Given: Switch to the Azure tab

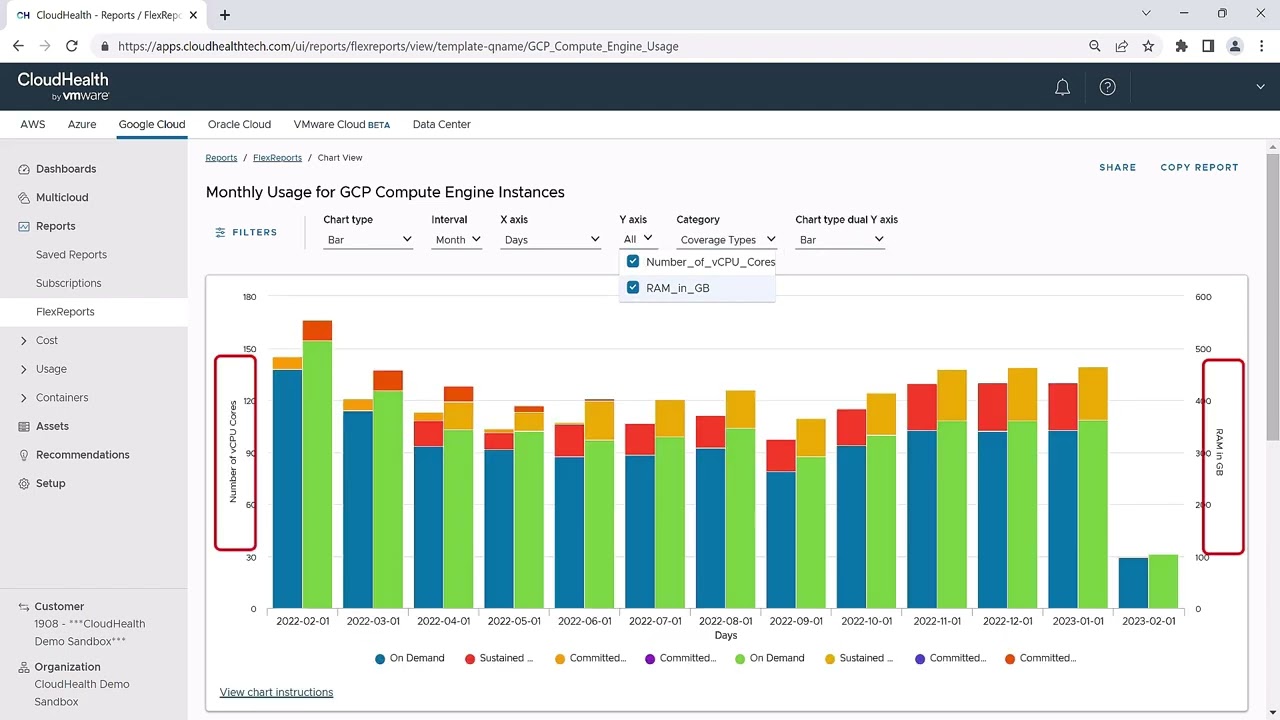Looking at the screenshot, I should coord(82,125).
